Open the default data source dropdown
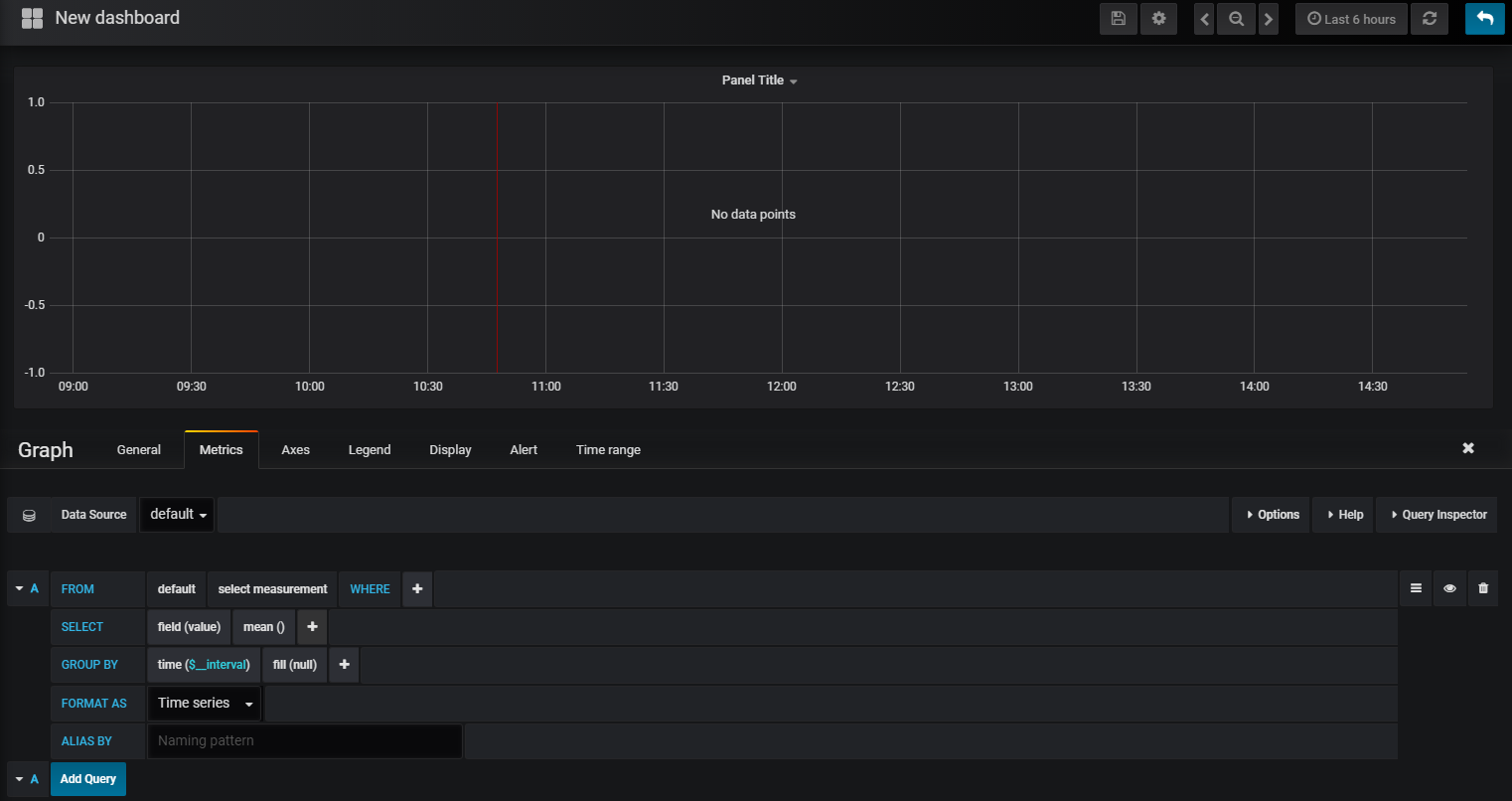Viewport: 1512px width, 801px height. pyautogui.click(x=177, y=515)
